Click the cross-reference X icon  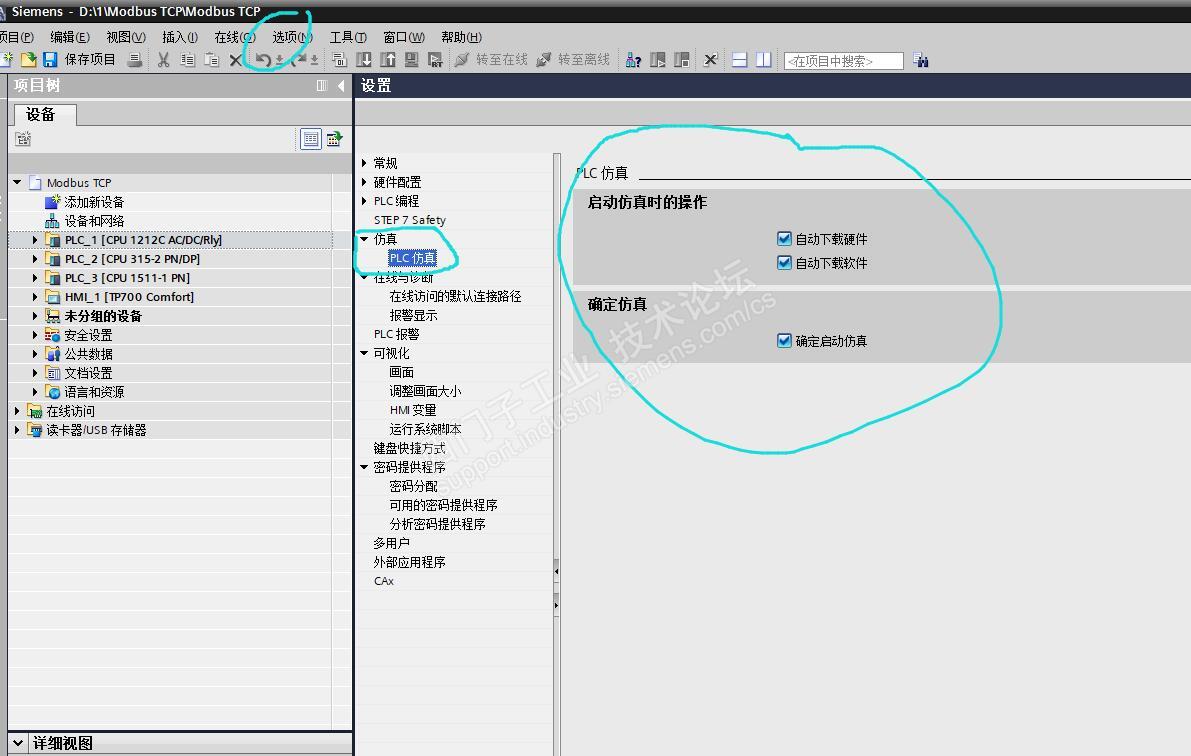point(710,60)
